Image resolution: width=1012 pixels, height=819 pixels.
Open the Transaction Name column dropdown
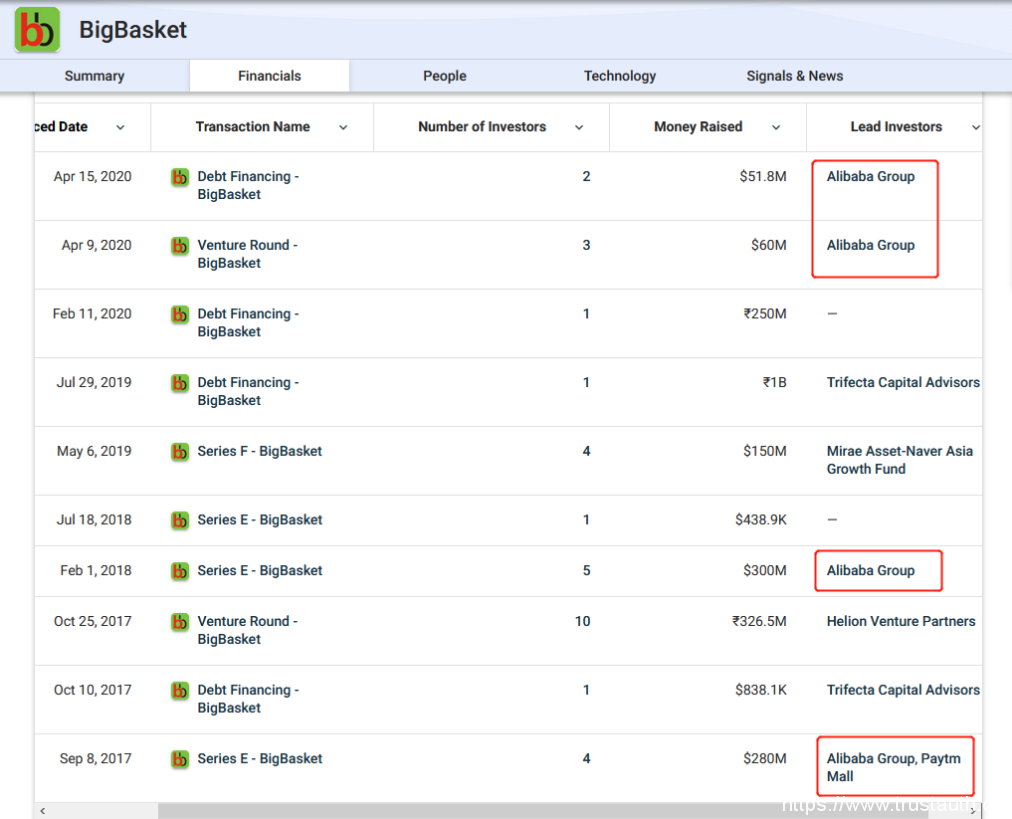[343, 127]
